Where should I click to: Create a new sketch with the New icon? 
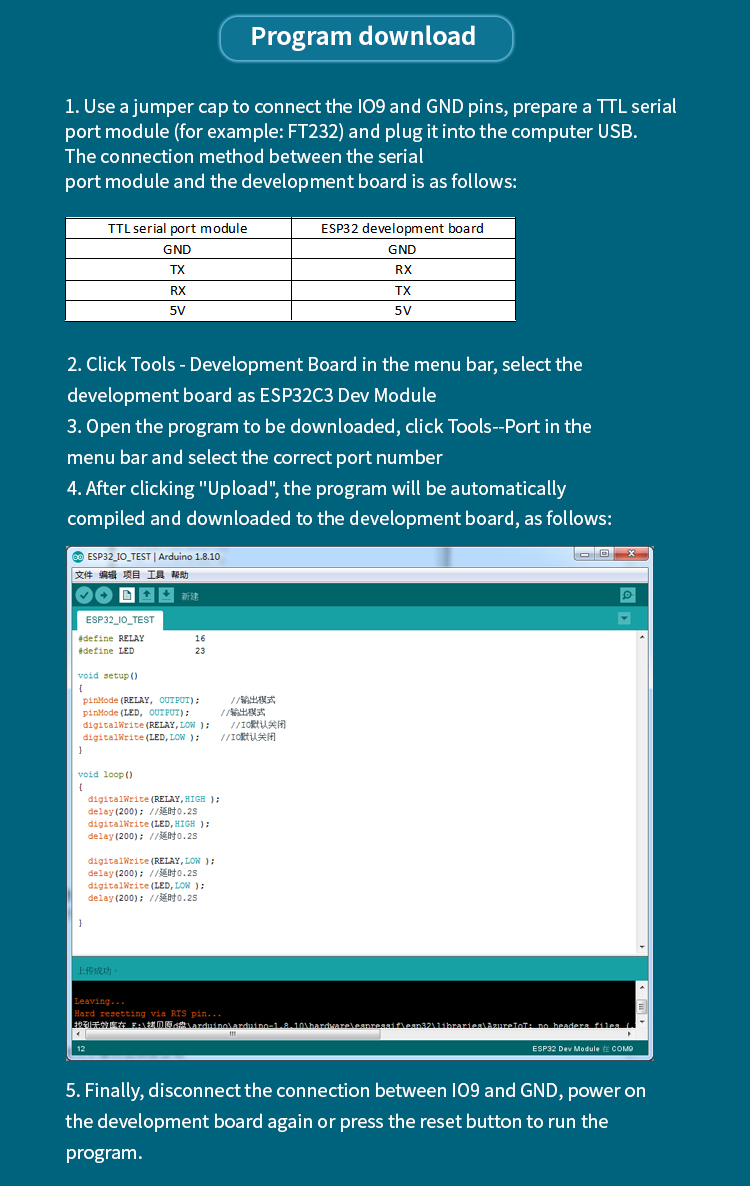[x=127, y=595]
